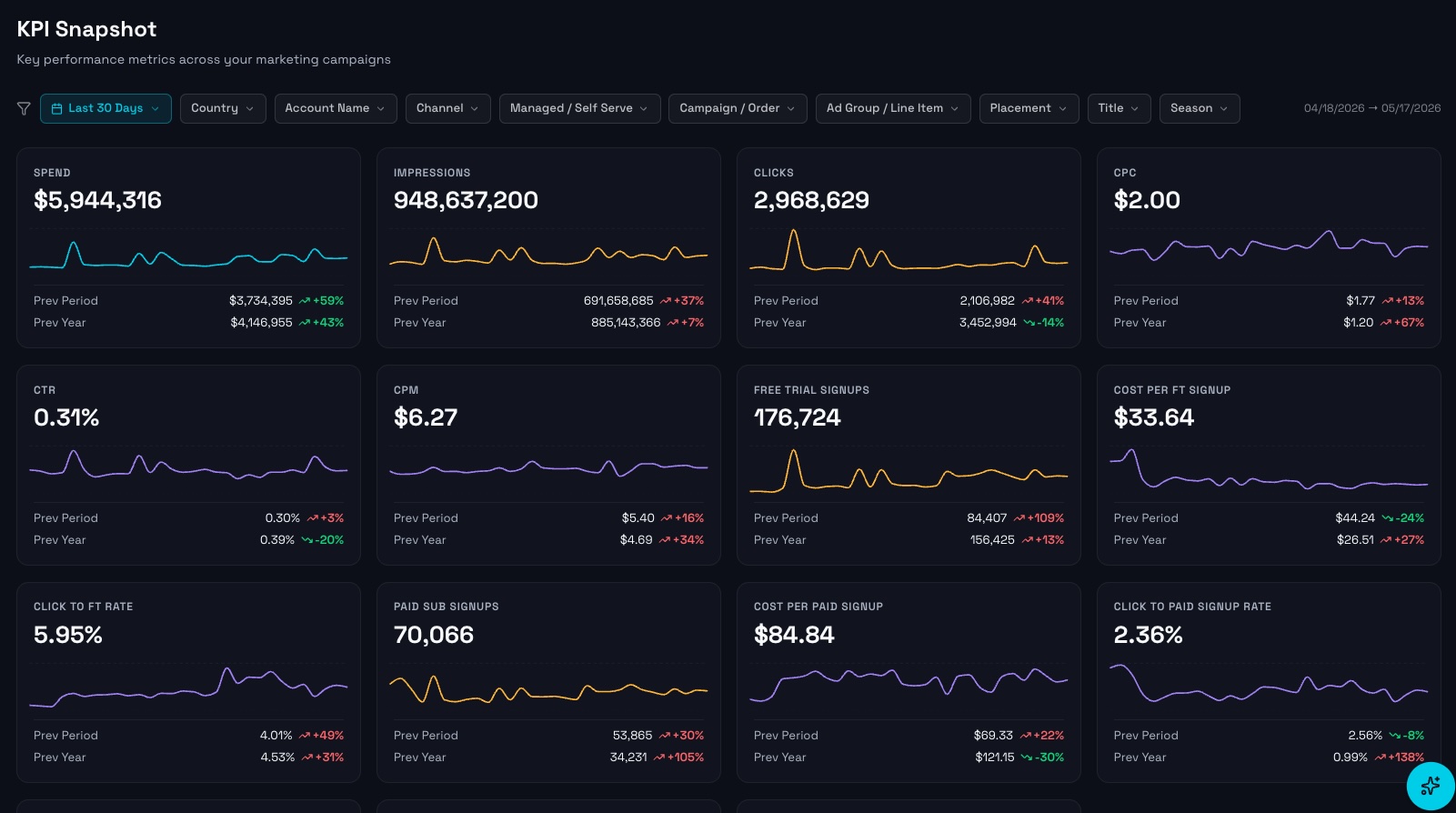The width and height of the screenshot is (1456, 813).
Task: Click the Paid Sub Signups sparkline
Action: [548, 688]
